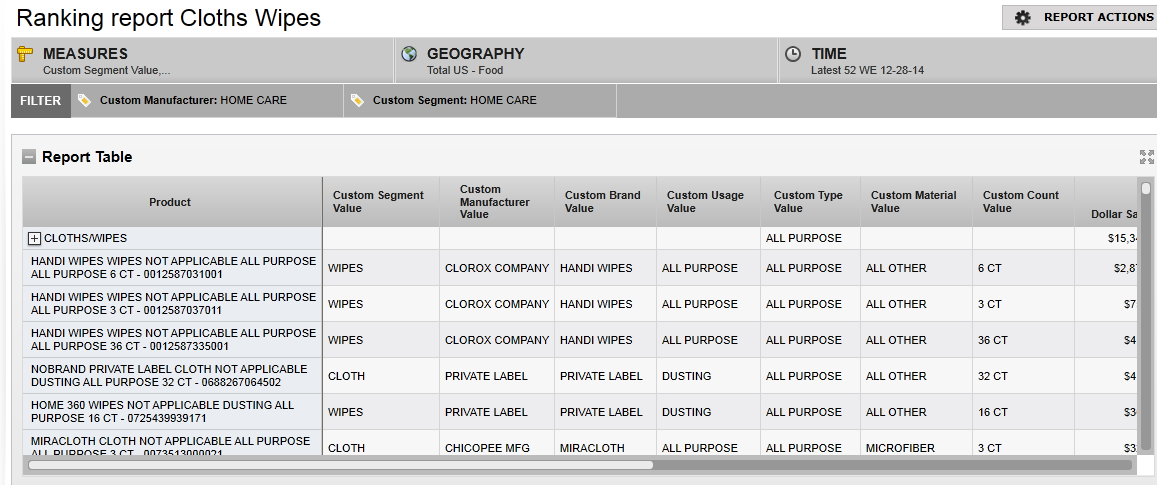Open the Report Actions button
The width and height of the screenshot is (1157, 485).
click(x=1080, y=17)
